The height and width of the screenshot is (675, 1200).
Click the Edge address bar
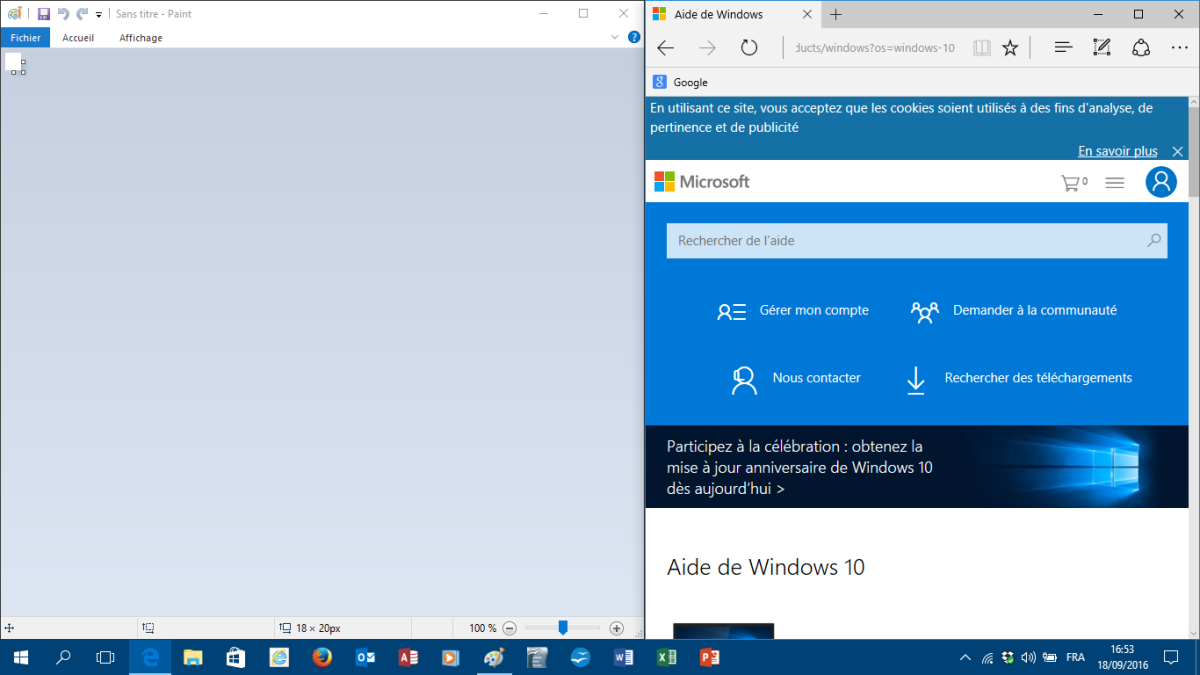pyautogui.click(x=875, y=48)
